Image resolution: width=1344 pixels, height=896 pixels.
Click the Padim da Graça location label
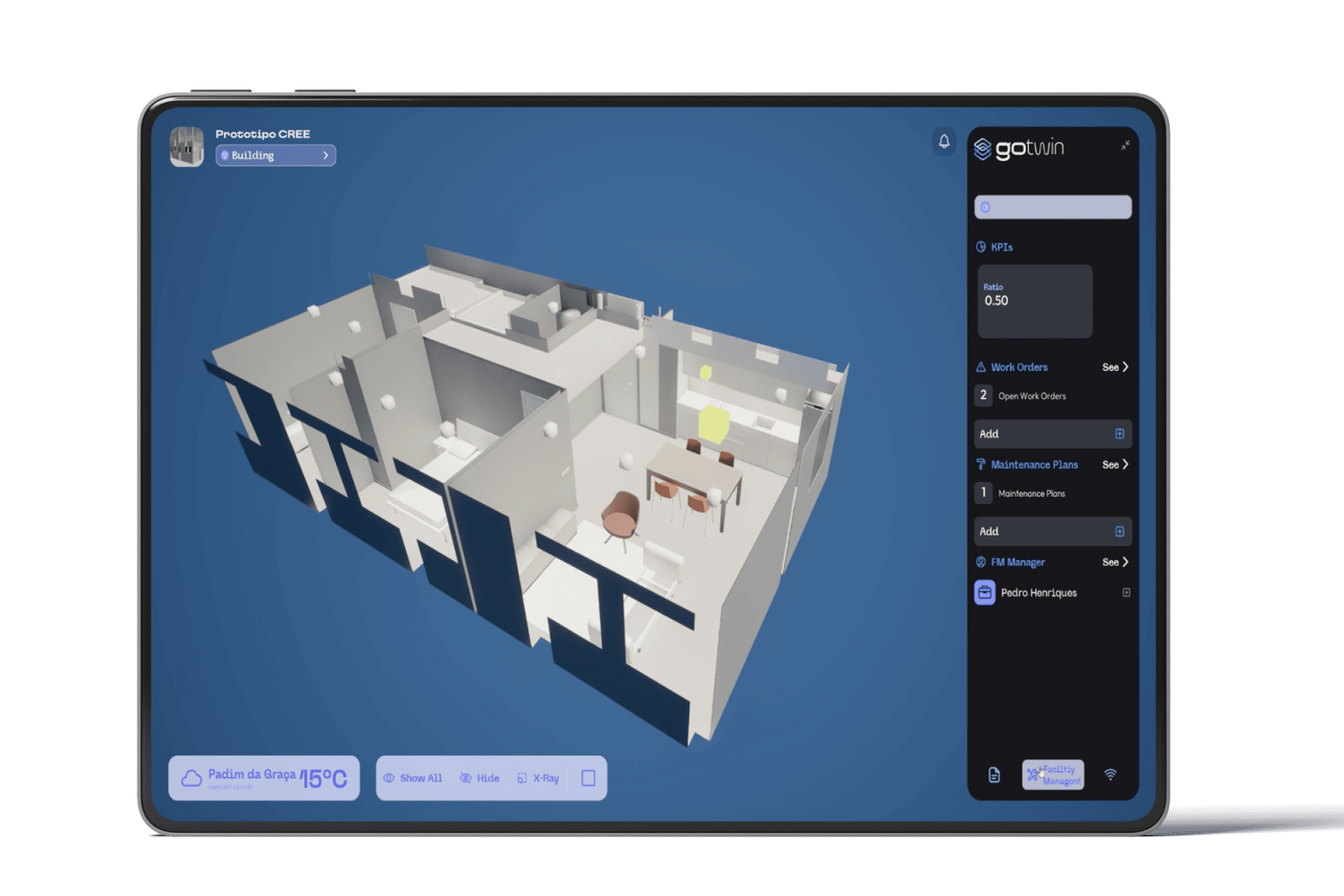point(252,774)
